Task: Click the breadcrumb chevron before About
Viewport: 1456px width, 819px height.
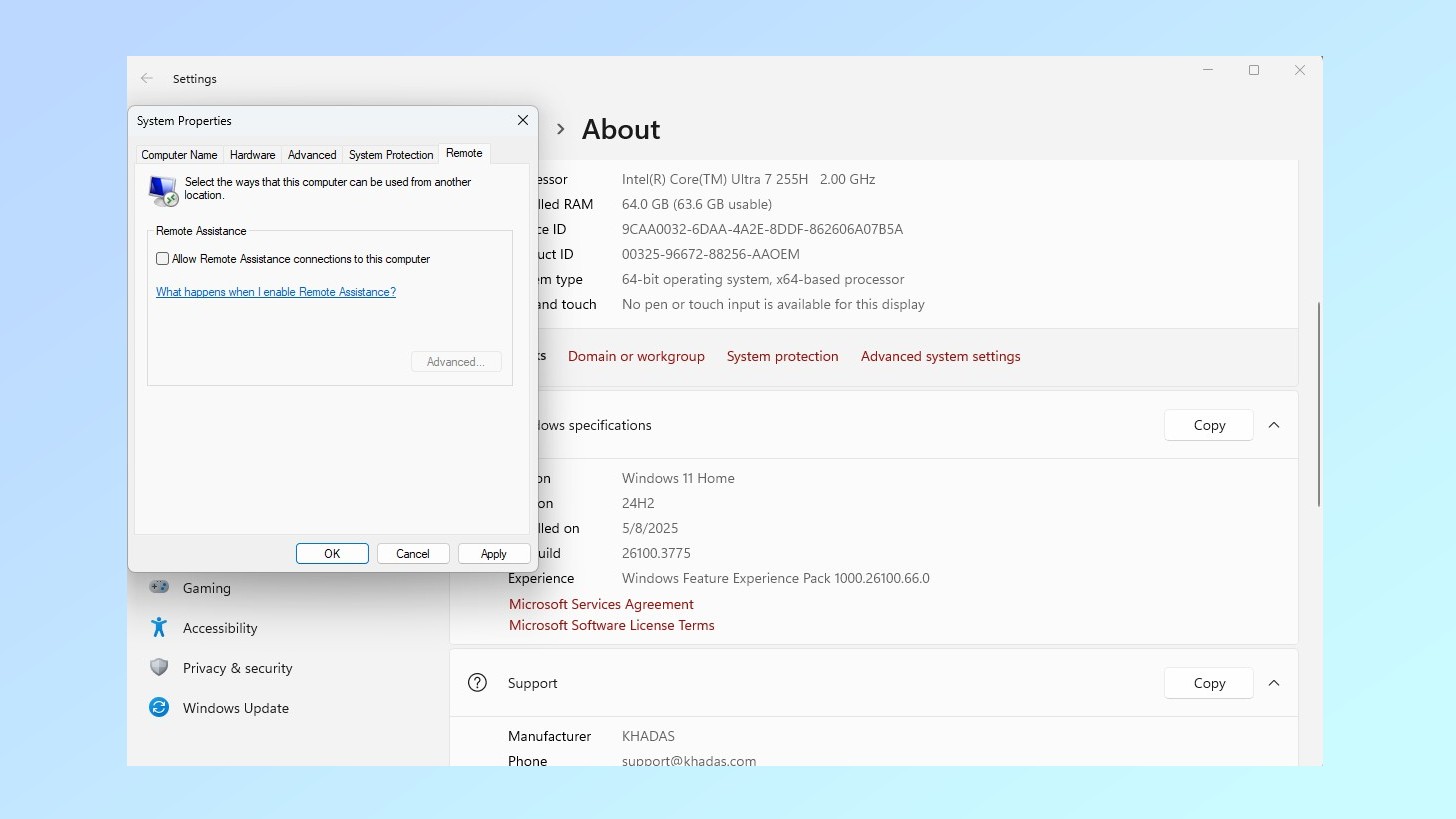Action: pos(560,129)
